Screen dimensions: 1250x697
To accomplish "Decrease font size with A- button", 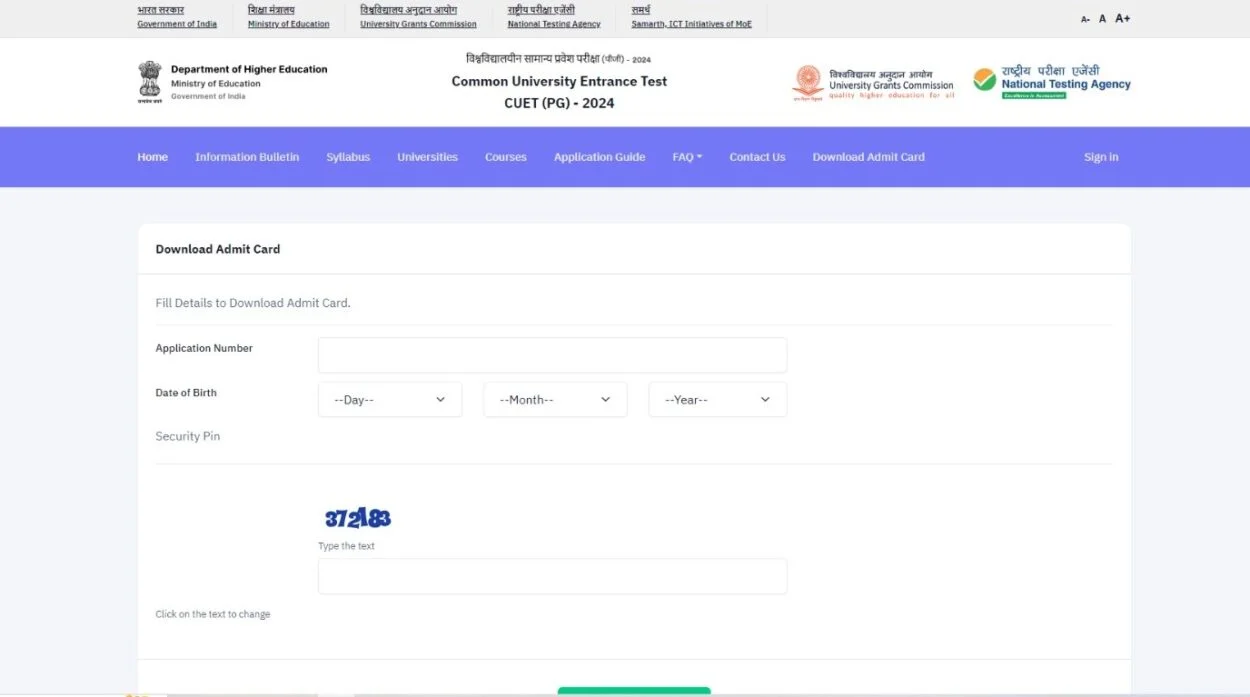I will [x=1085, y=19].
